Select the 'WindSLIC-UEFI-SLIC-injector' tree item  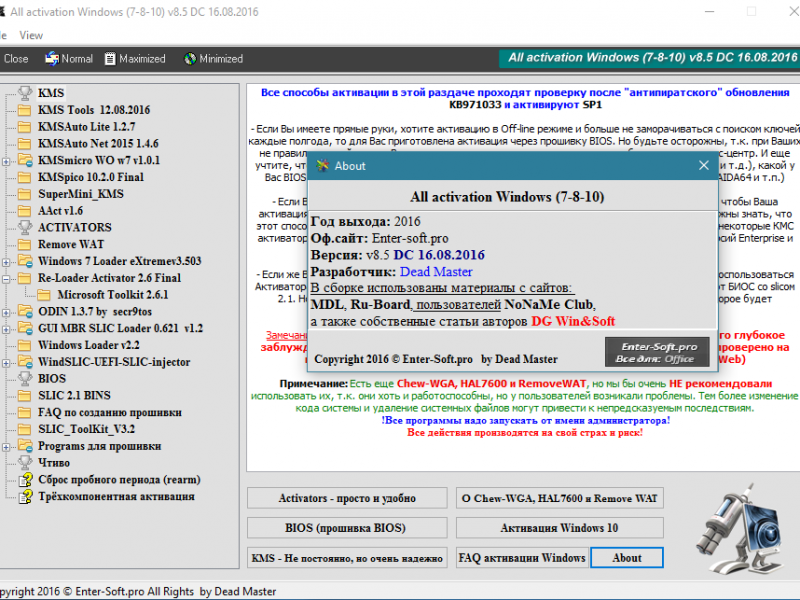114,362
